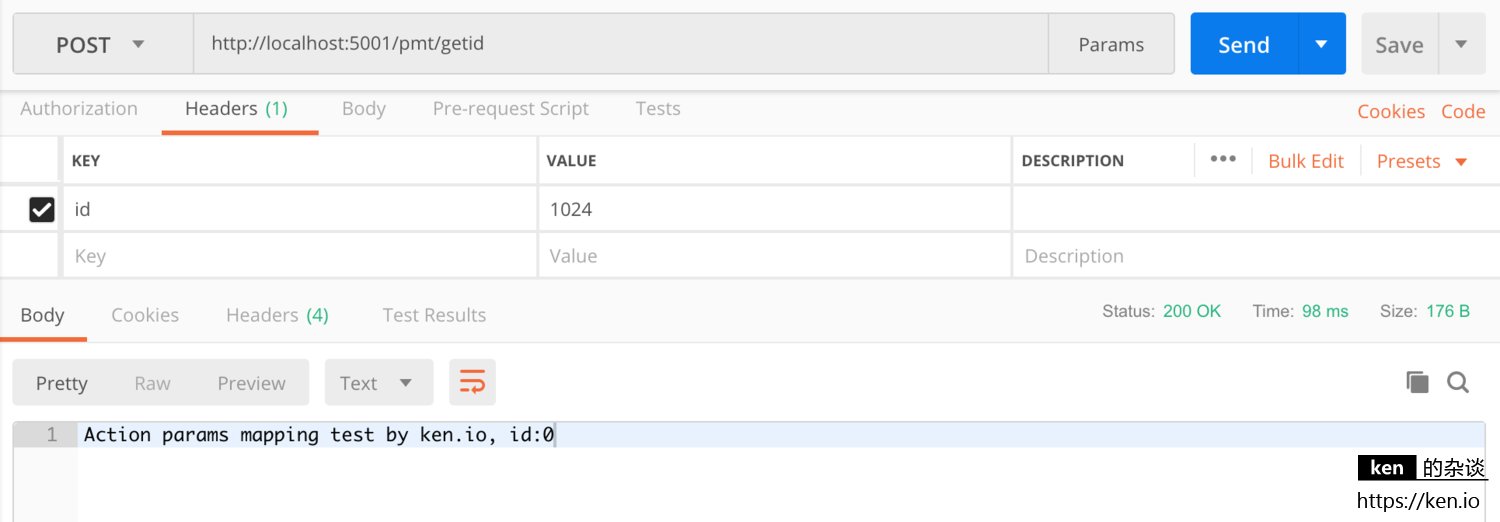Viewport: 1500px width, 522px height.
Task: Toggle word wrap icon in response toolbar
Action: point(472,382)
